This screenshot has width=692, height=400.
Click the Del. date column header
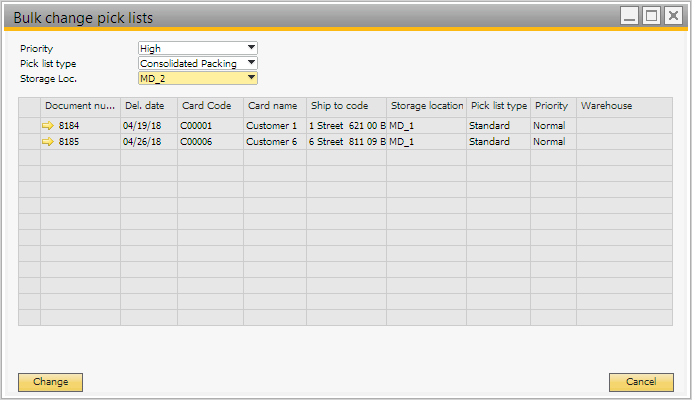[x=148, y=106]
